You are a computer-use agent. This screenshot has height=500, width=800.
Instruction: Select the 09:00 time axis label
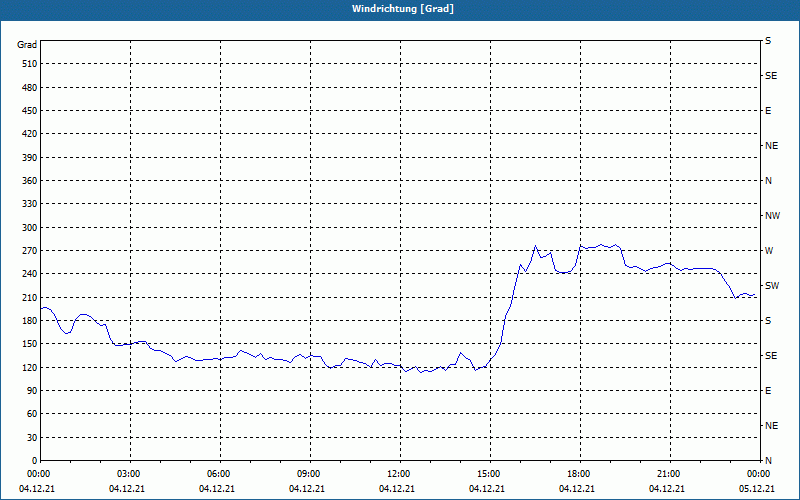[x=310, y=474]
